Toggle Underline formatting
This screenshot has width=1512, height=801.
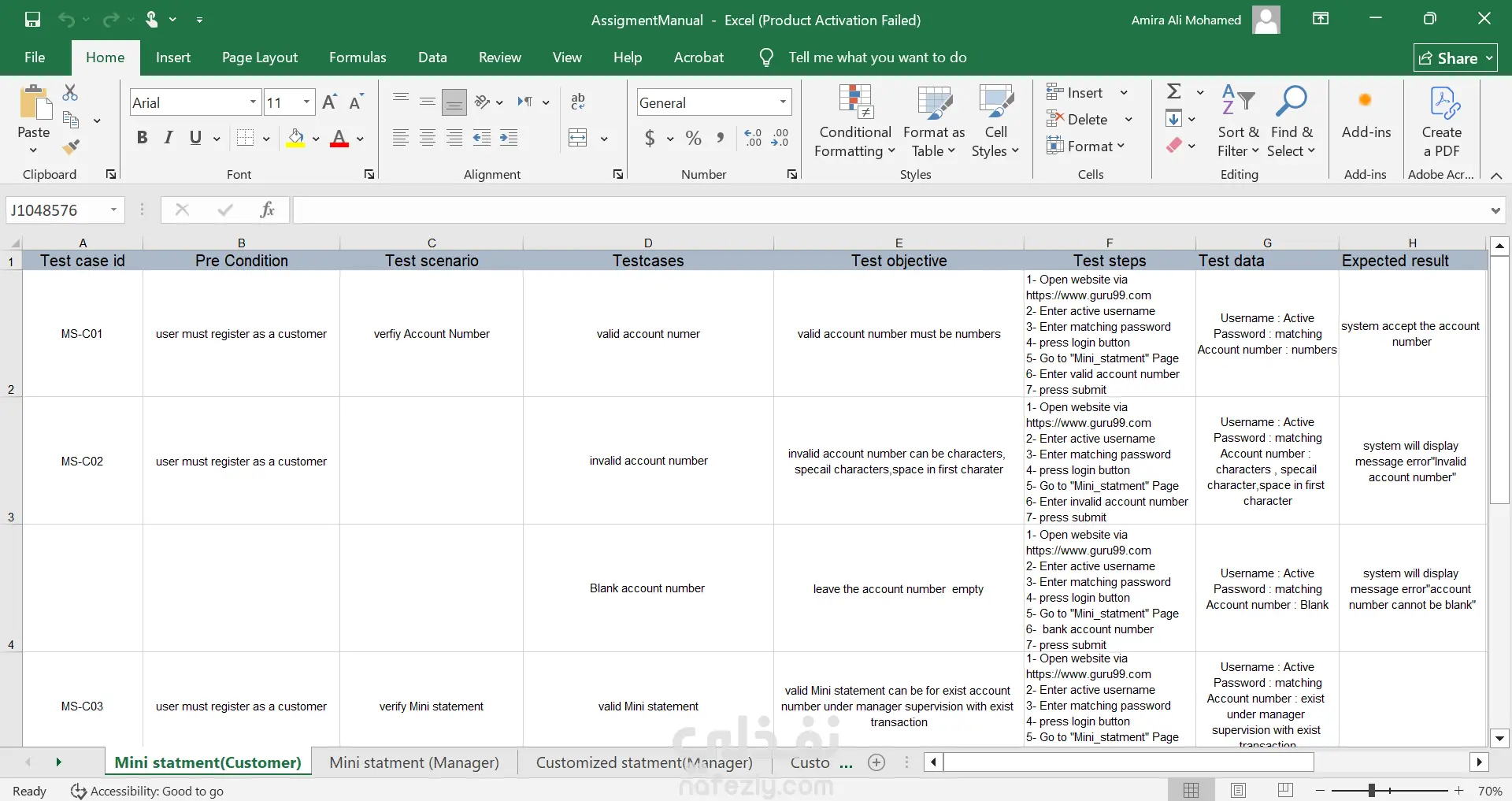[195, 139]
